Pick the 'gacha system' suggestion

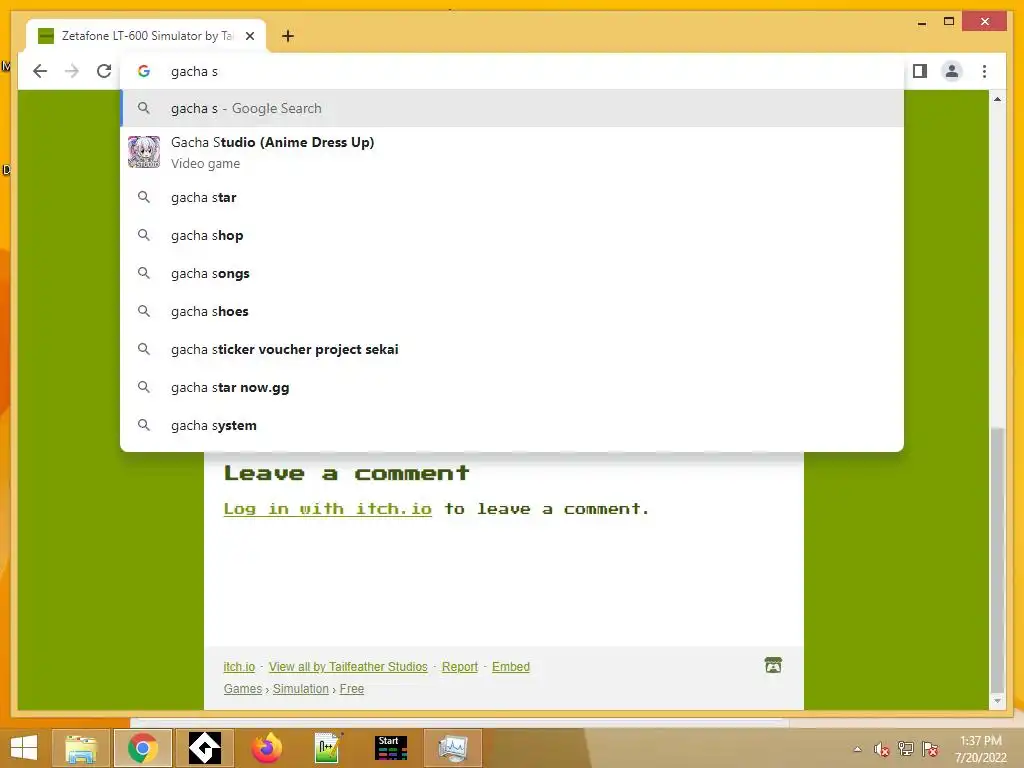pos(512,425)
